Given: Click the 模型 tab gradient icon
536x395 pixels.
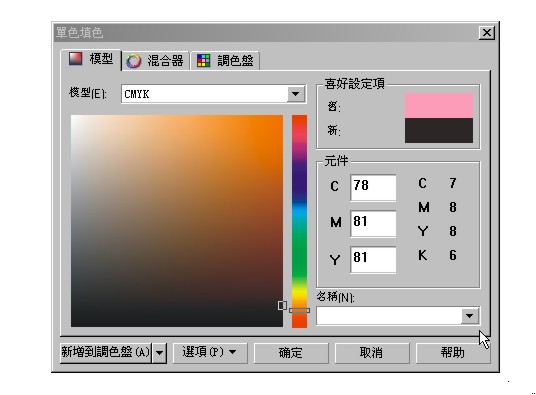Looking at the screenshot, I should (x=76, y=58).
